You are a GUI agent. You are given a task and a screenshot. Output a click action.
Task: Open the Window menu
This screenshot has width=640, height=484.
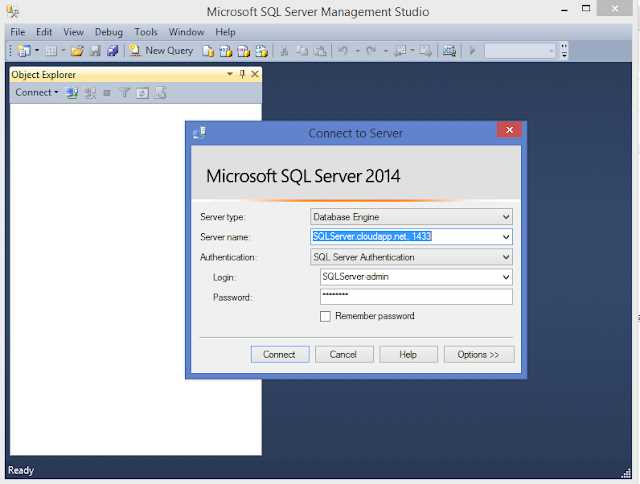coord(187,32)
